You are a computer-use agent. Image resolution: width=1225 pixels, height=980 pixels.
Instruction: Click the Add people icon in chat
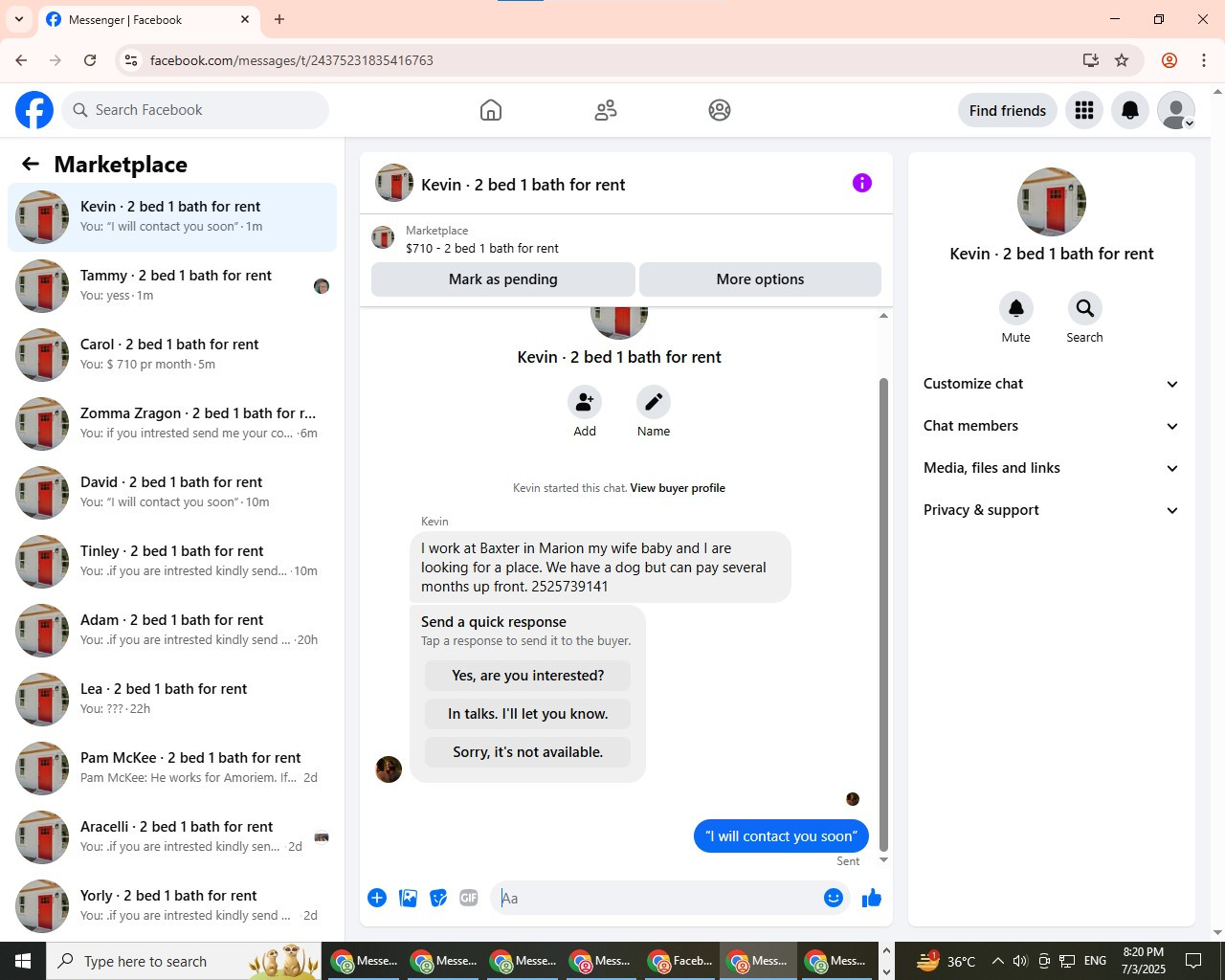pos(585,402)
